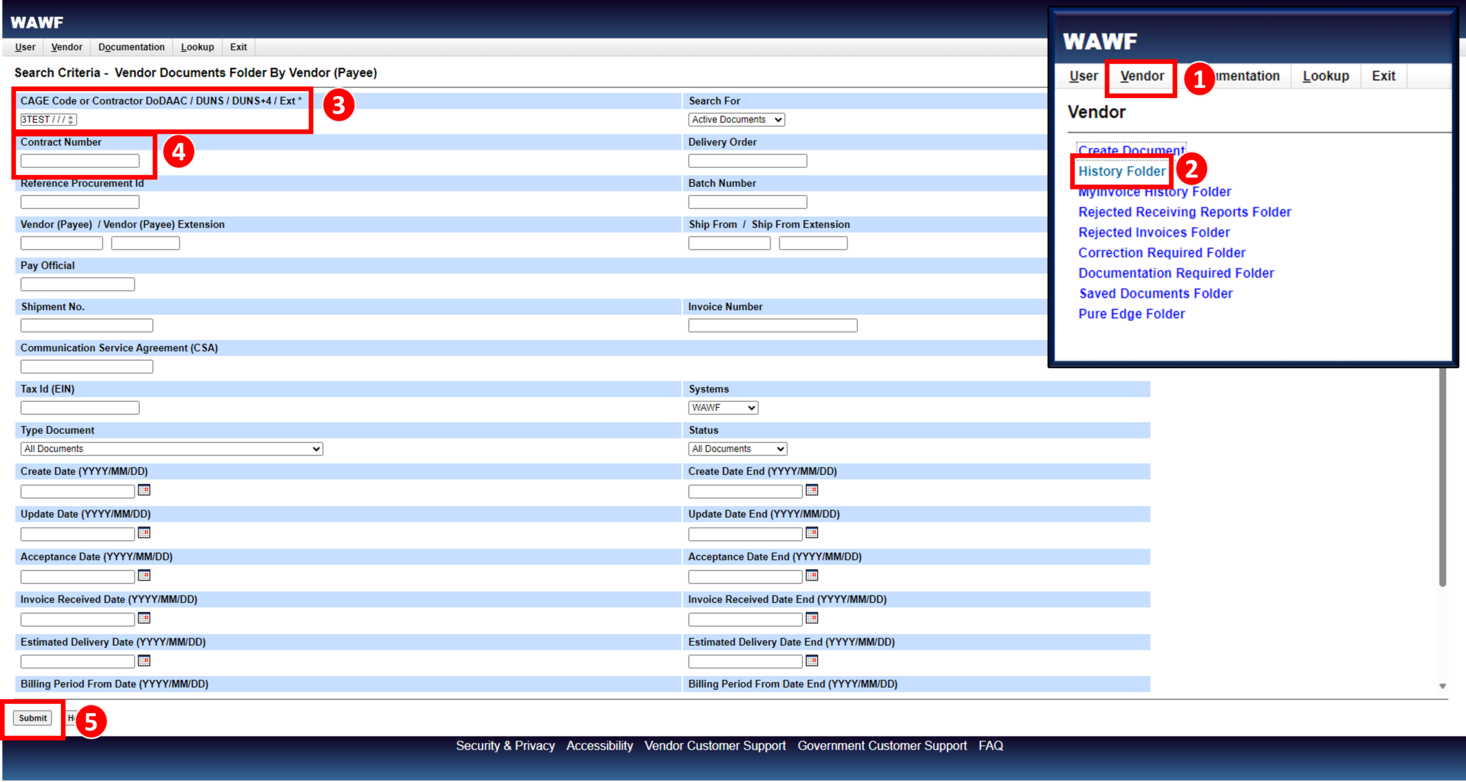The width and height of the screenshot is (1466, 782).
Task: Open calendar picker for Invoice Received Date
Action: [144, 618]
